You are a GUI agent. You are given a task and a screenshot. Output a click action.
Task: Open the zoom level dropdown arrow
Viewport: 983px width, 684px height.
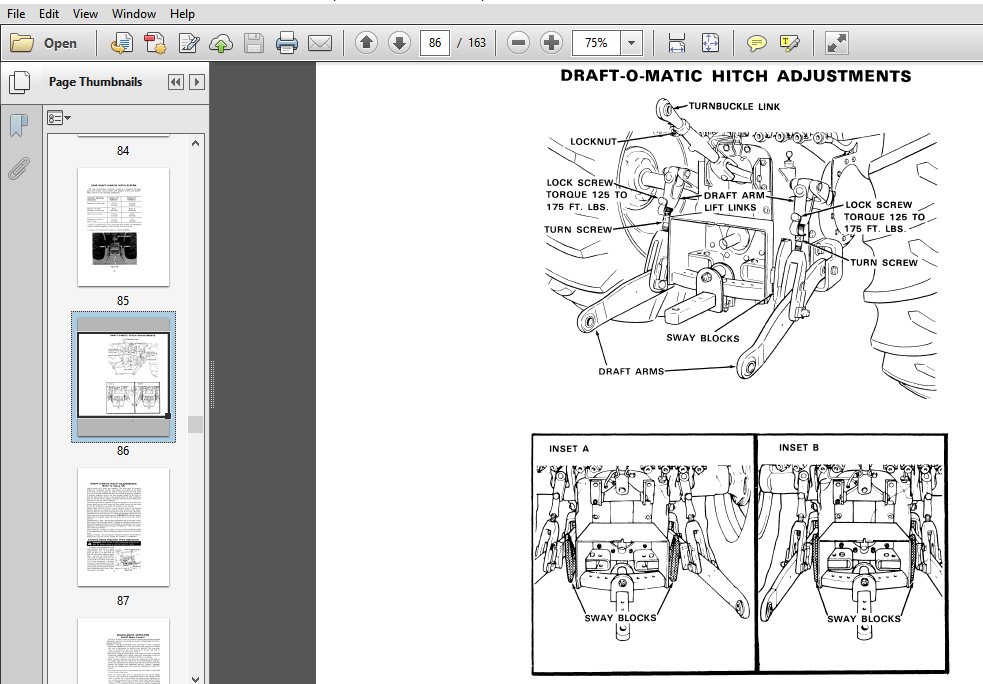(x=631, y=43)
